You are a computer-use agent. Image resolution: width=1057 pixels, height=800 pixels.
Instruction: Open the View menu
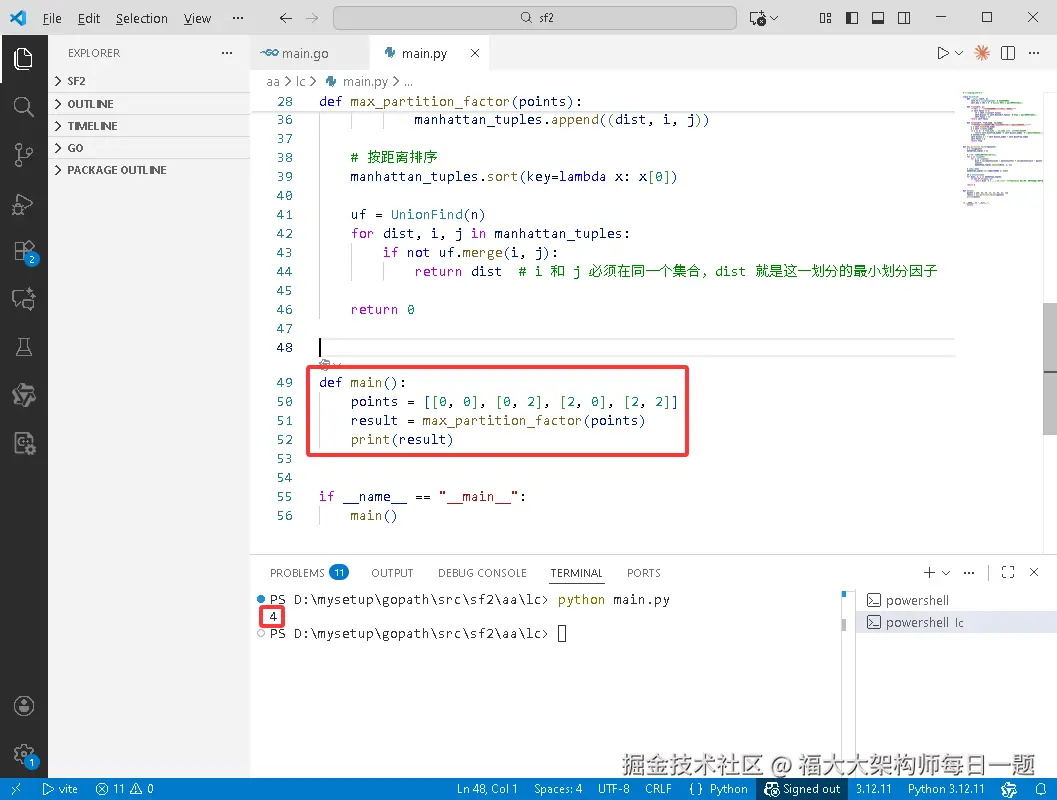198,18
